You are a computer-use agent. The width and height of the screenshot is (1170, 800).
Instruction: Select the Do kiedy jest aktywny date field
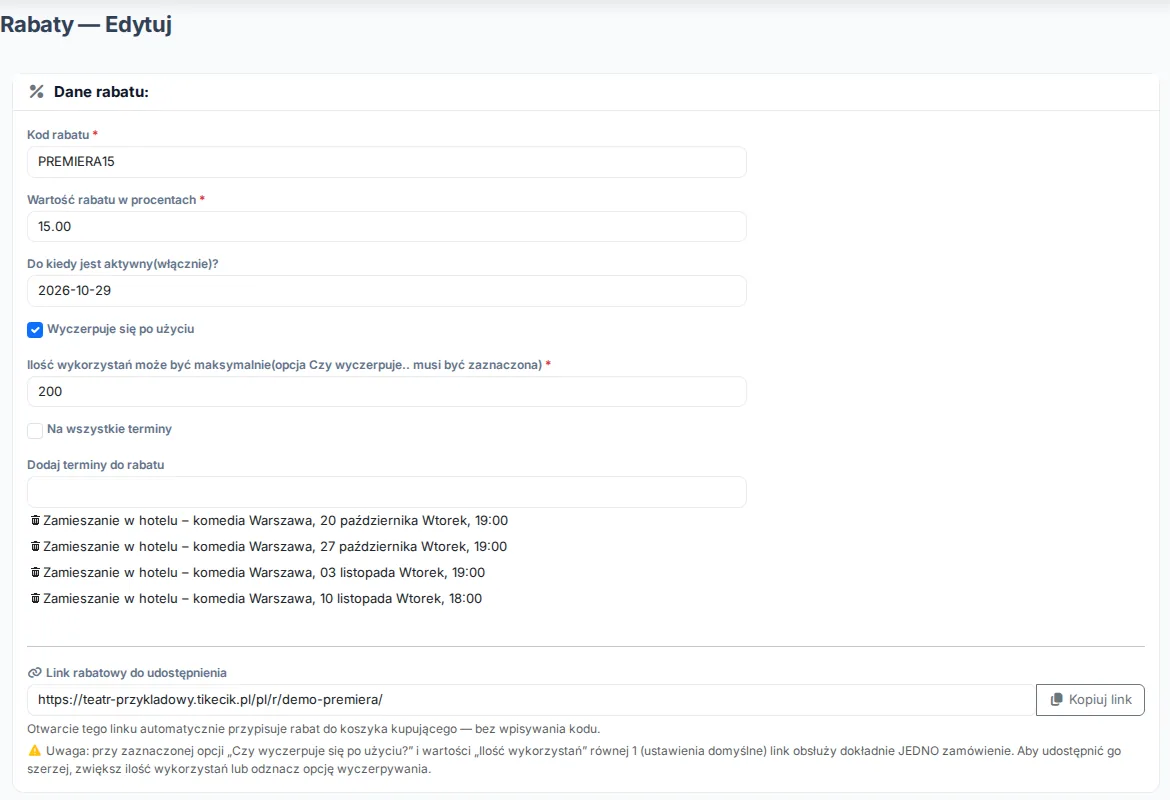tap(387, 291)
